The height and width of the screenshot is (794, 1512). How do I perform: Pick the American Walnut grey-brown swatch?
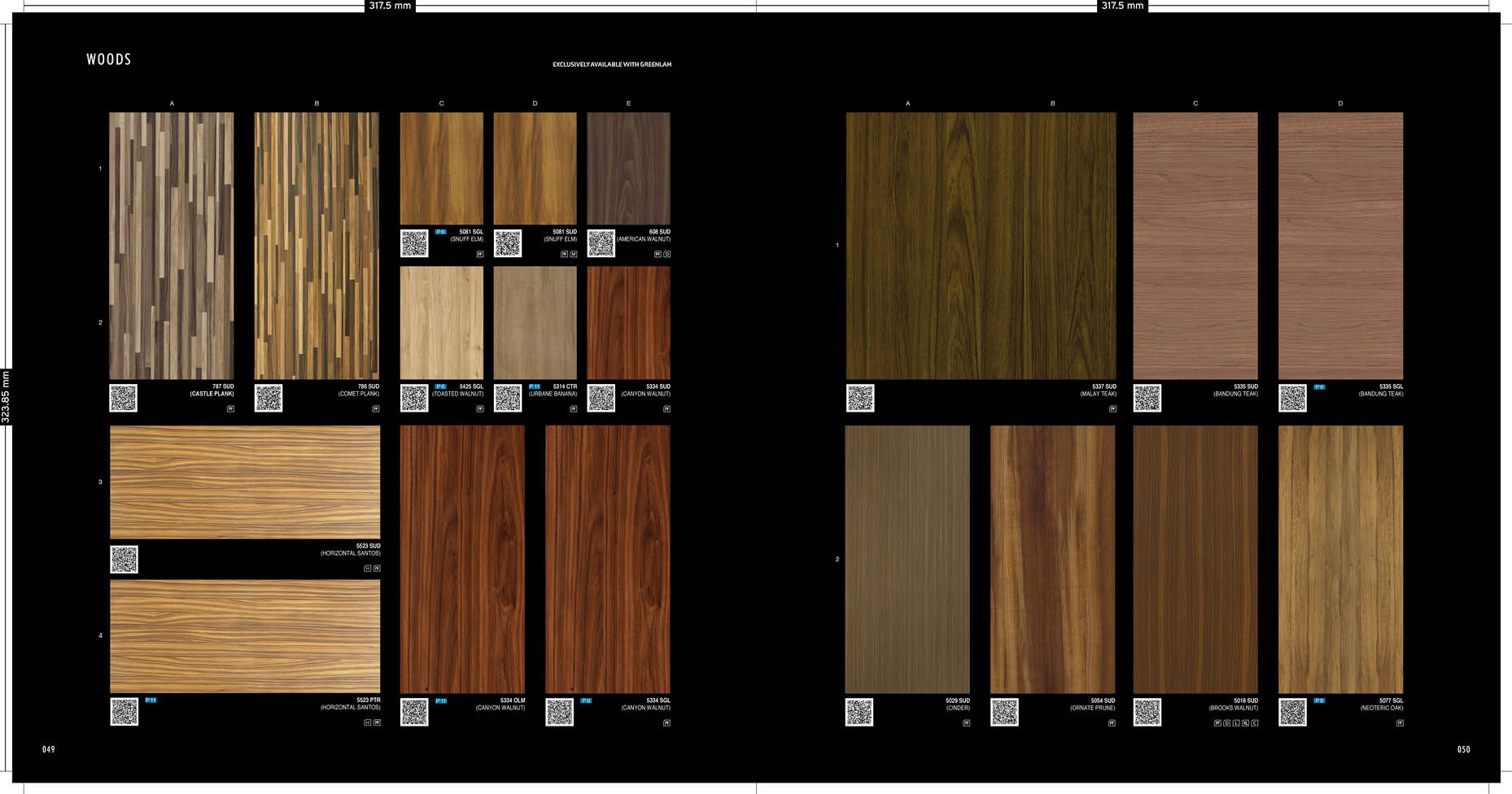[x=628, y=168]
